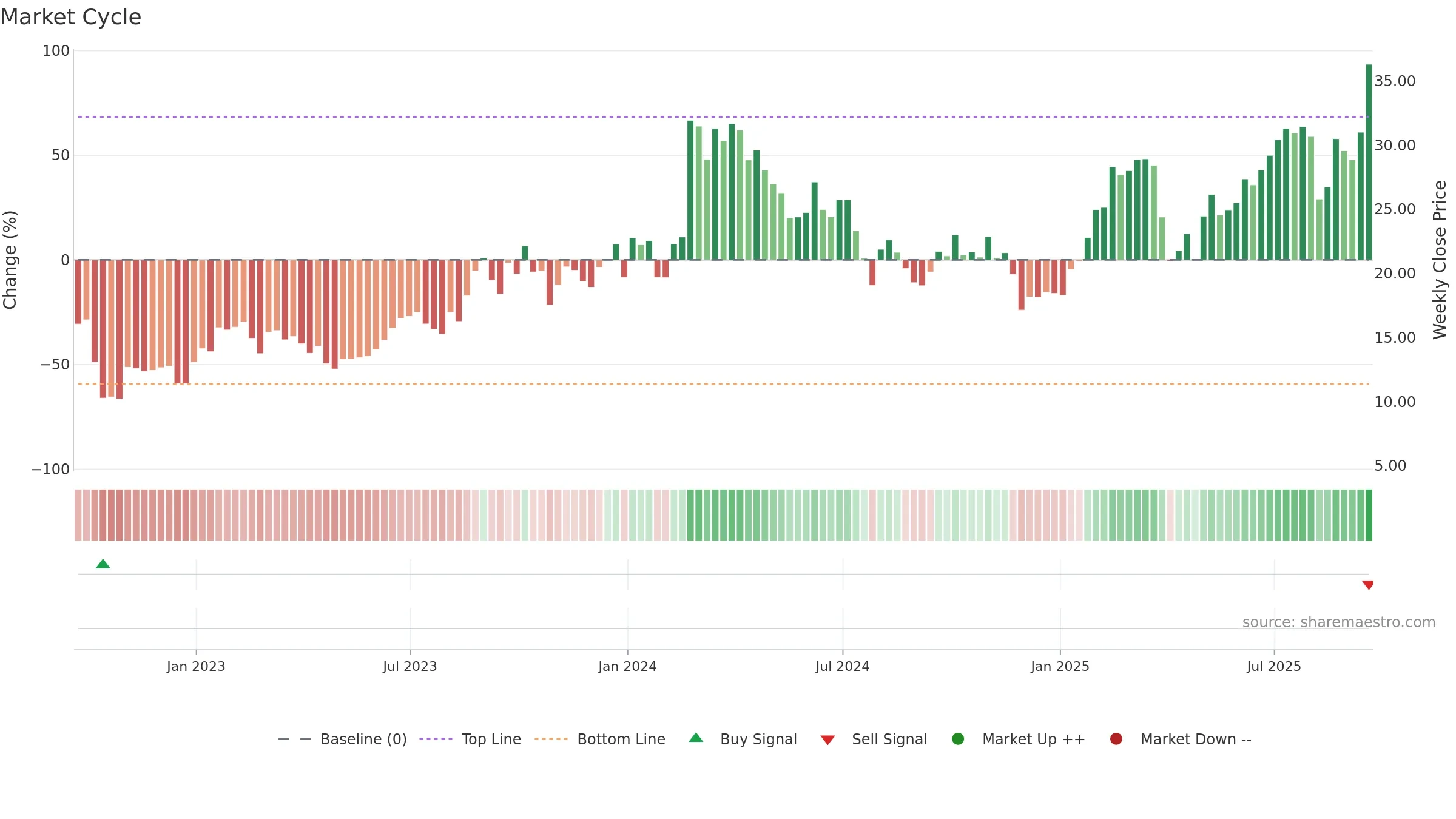Click the tallest green bar at far right
This screenshot has height=819, width=1456.
1369,162
